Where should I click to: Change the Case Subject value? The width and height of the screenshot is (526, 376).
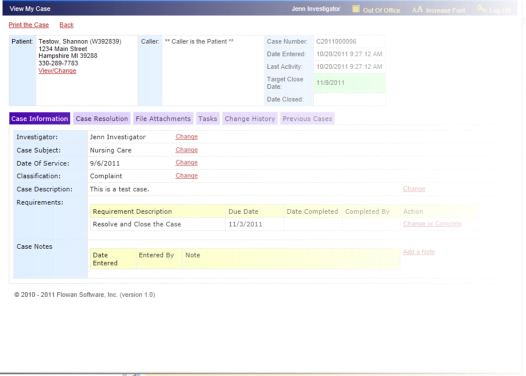[187, 150]
